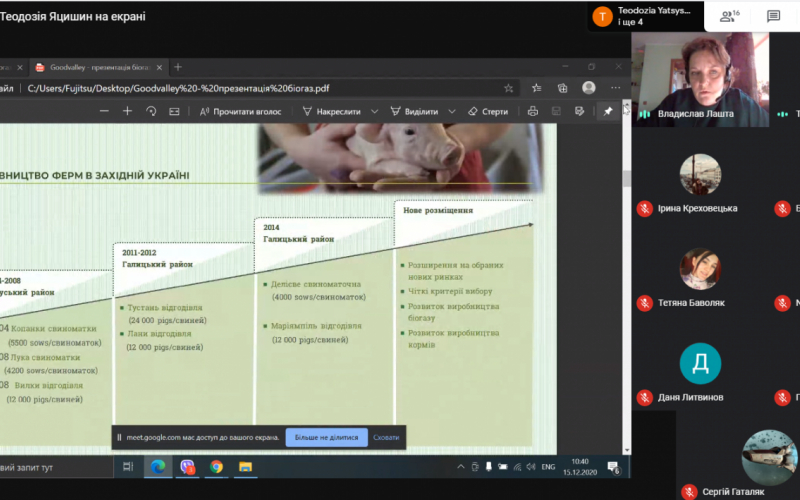Select Даня Литвинов avatar with letter Д

pyautogui.click(x=700, y=363)
